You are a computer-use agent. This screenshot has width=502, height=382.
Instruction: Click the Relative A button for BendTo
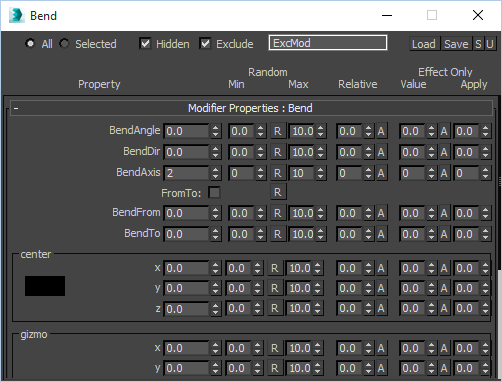click(381, 234)
